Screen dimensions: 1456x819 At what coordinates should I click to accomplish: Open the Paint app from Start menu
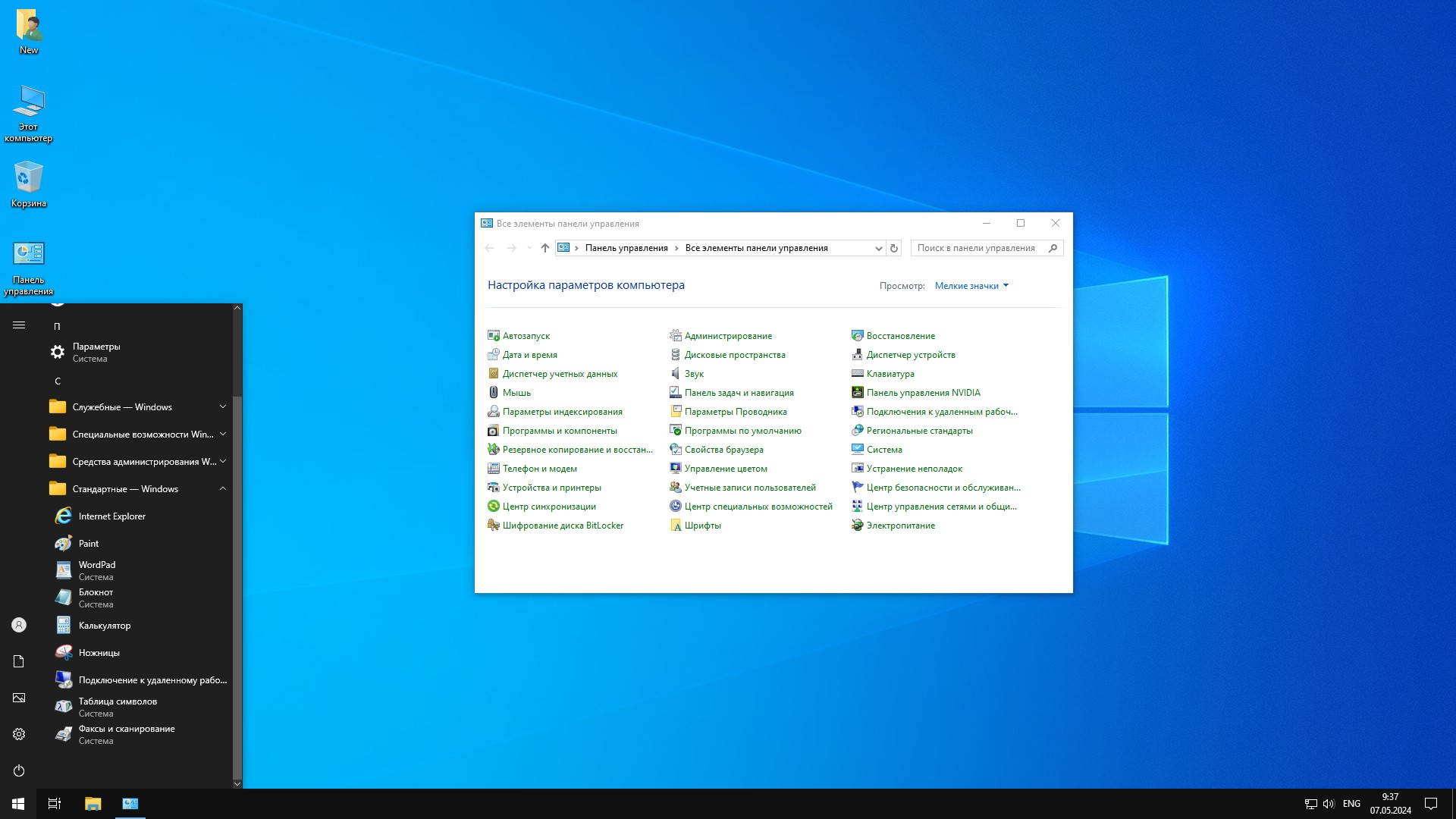(x=89, y=544)
